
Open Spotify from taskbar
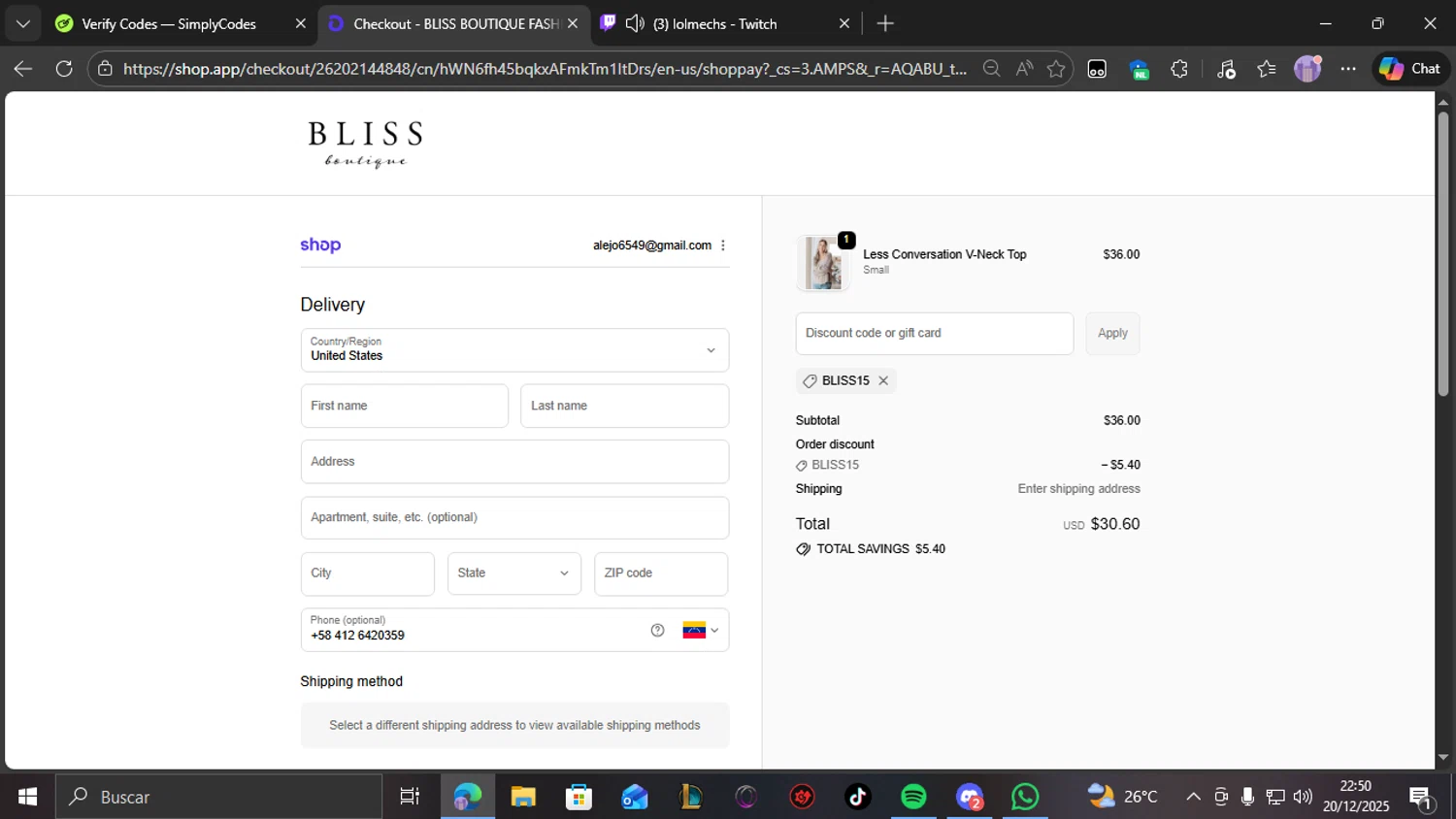pyautogui.click(x=913, y=797)
